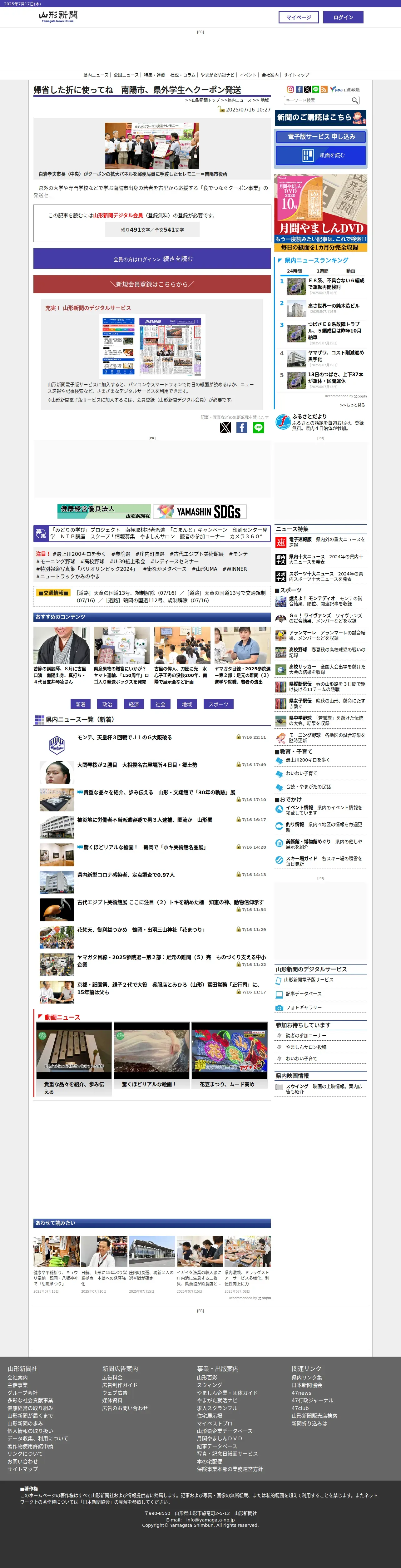Click the 紙面を読む newspaper icon button
This screenshot has width=401, height=1568.
pos(321,155)
